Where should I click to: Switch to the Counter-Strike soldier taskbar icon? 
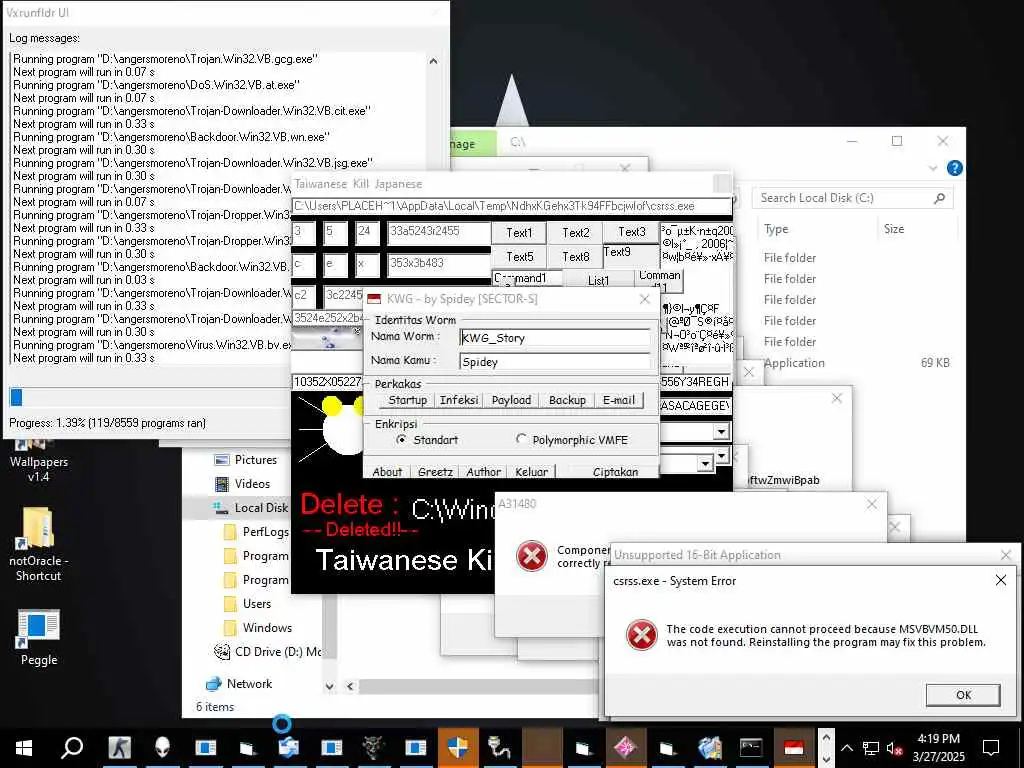click(x=119, y=747)
